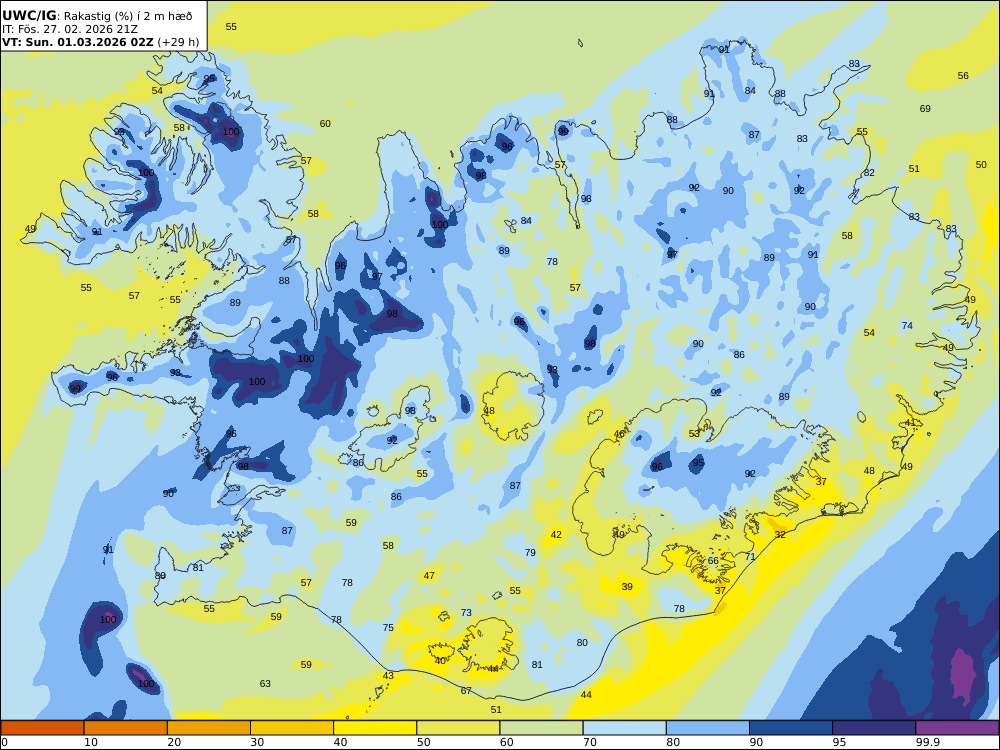Click the 79 humidity value label
1000x750 pixels.
530,553
